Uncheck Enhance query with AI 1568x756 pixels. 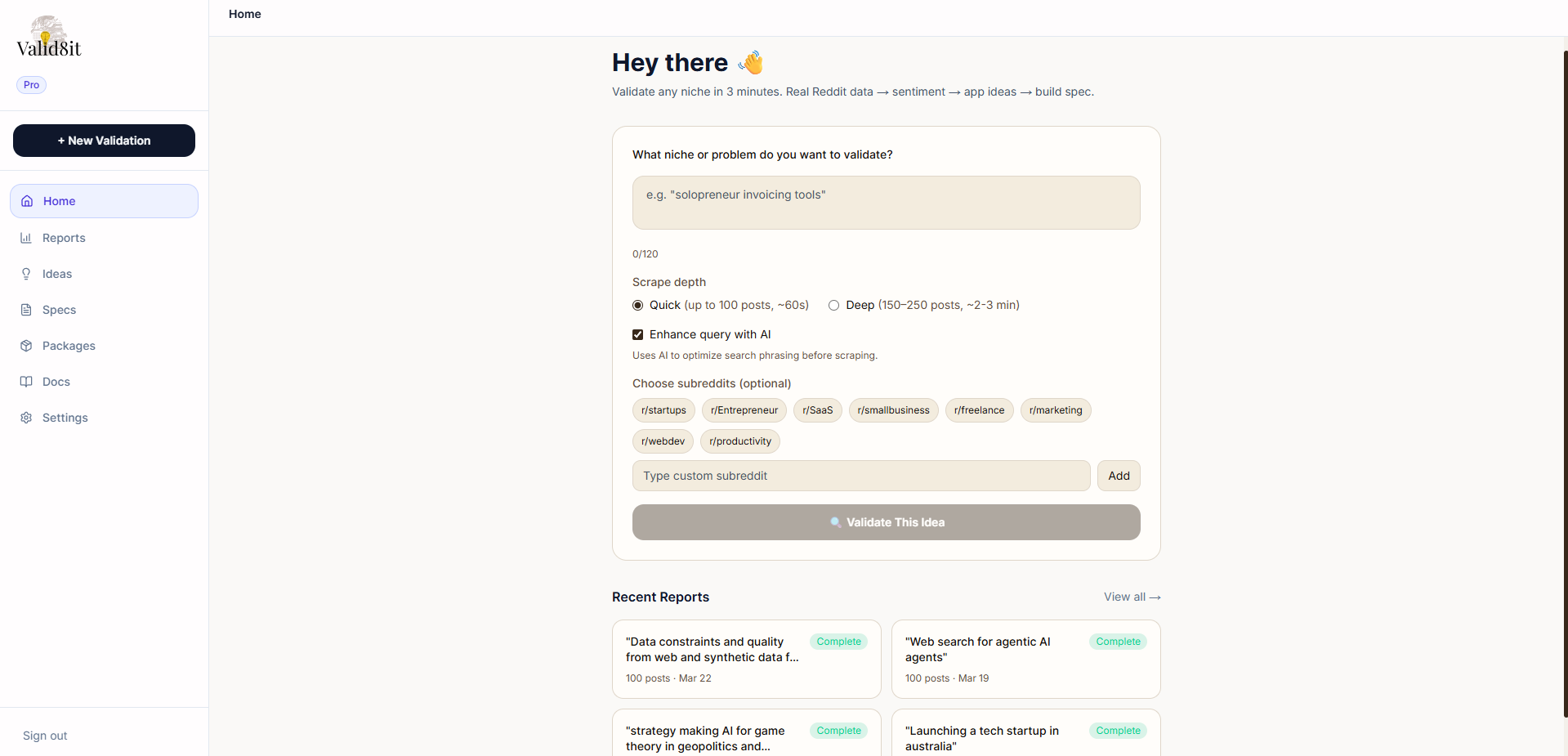click(638, 334)
